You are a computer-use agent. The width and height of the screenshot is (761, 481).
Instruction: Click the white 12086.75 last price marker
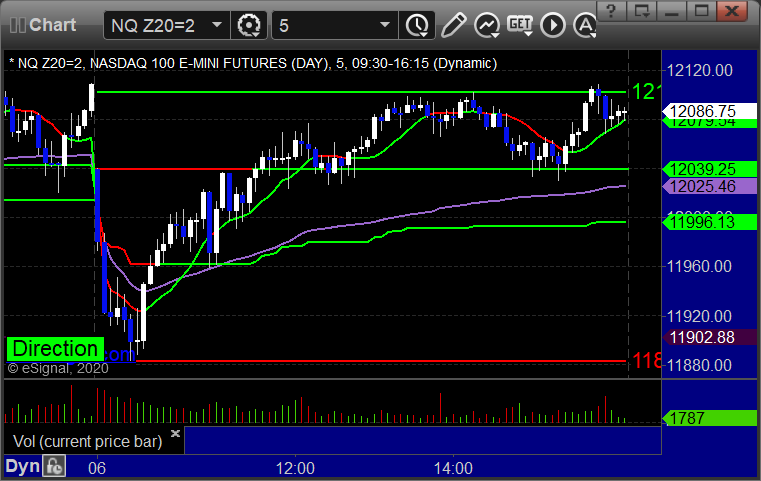[x=709, y=111]
